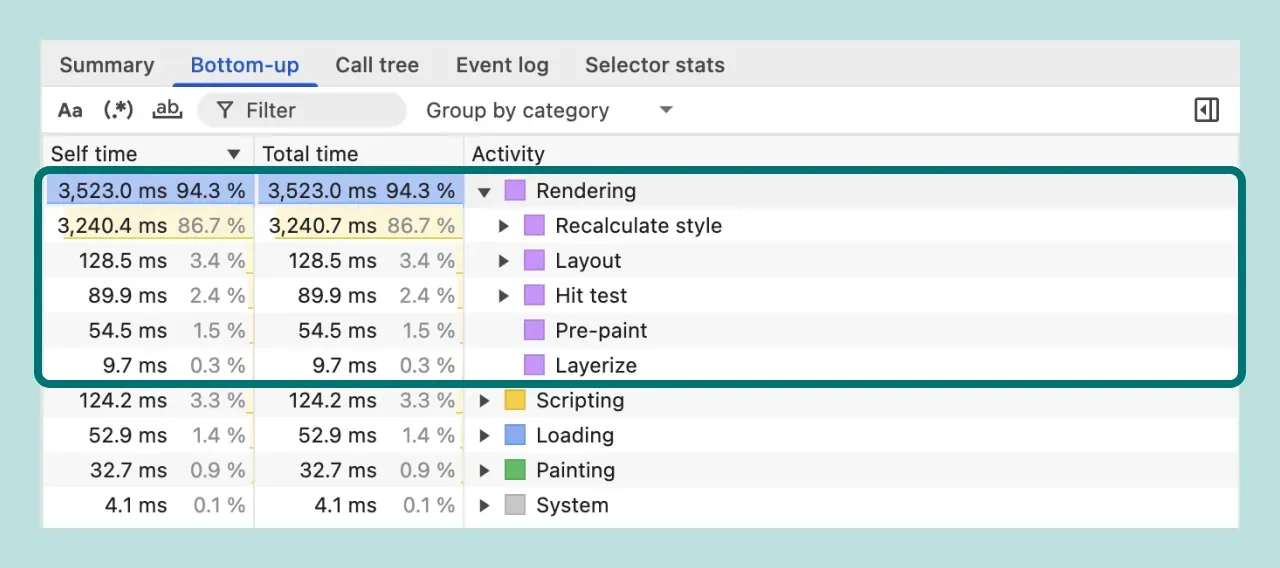This screenshot has width=1280, height=568.
Task: Open the Event log tab
Action: (x=502, y=65)
